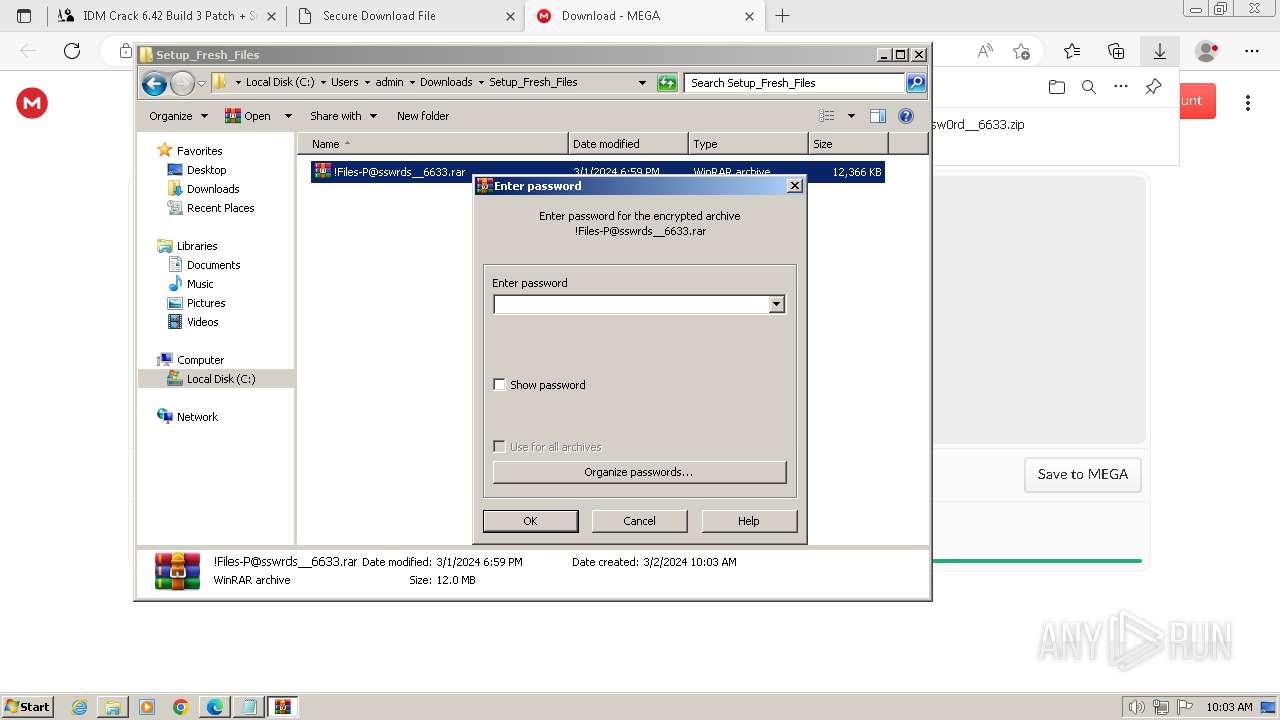Screen dimensions: 1280x720
Task: Focus the Enter password input field
Action: click(631, 304)
